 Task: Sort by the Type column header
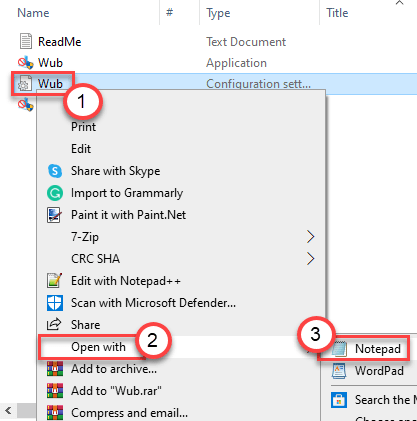coord(218,13)
